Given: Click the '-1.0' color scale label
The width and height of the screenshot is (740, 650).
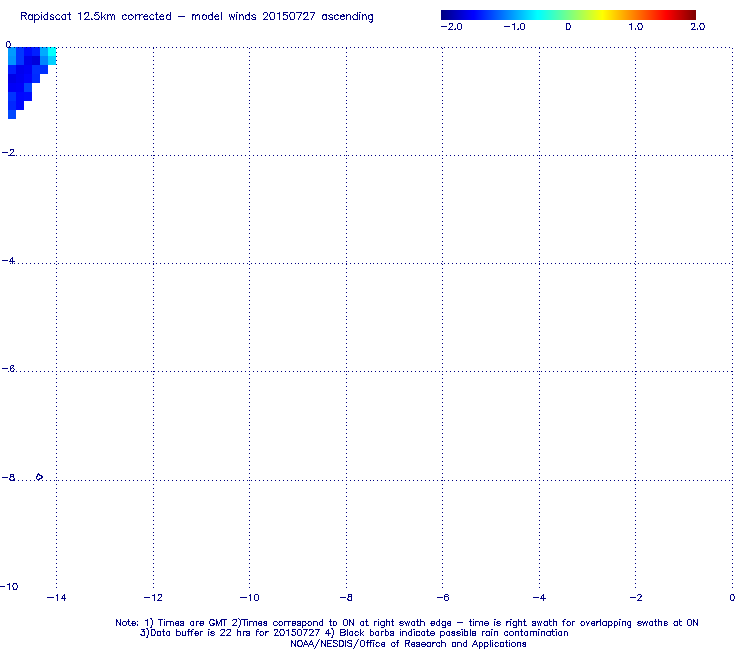Looking at the screenshot, I should pyautogui.click(x=514, y=27).
